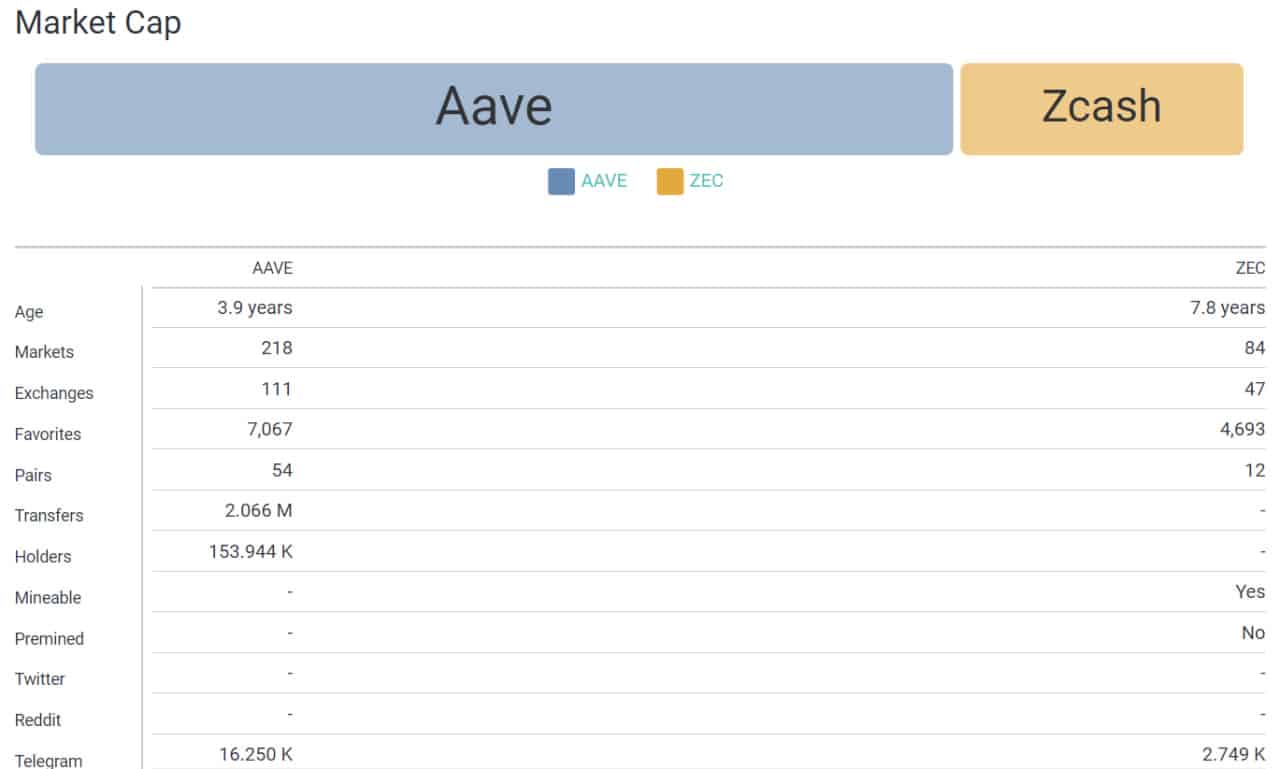Select the Markets row label
The height and width of the screenshot is (769, 1280).
[x=44, y=352]
